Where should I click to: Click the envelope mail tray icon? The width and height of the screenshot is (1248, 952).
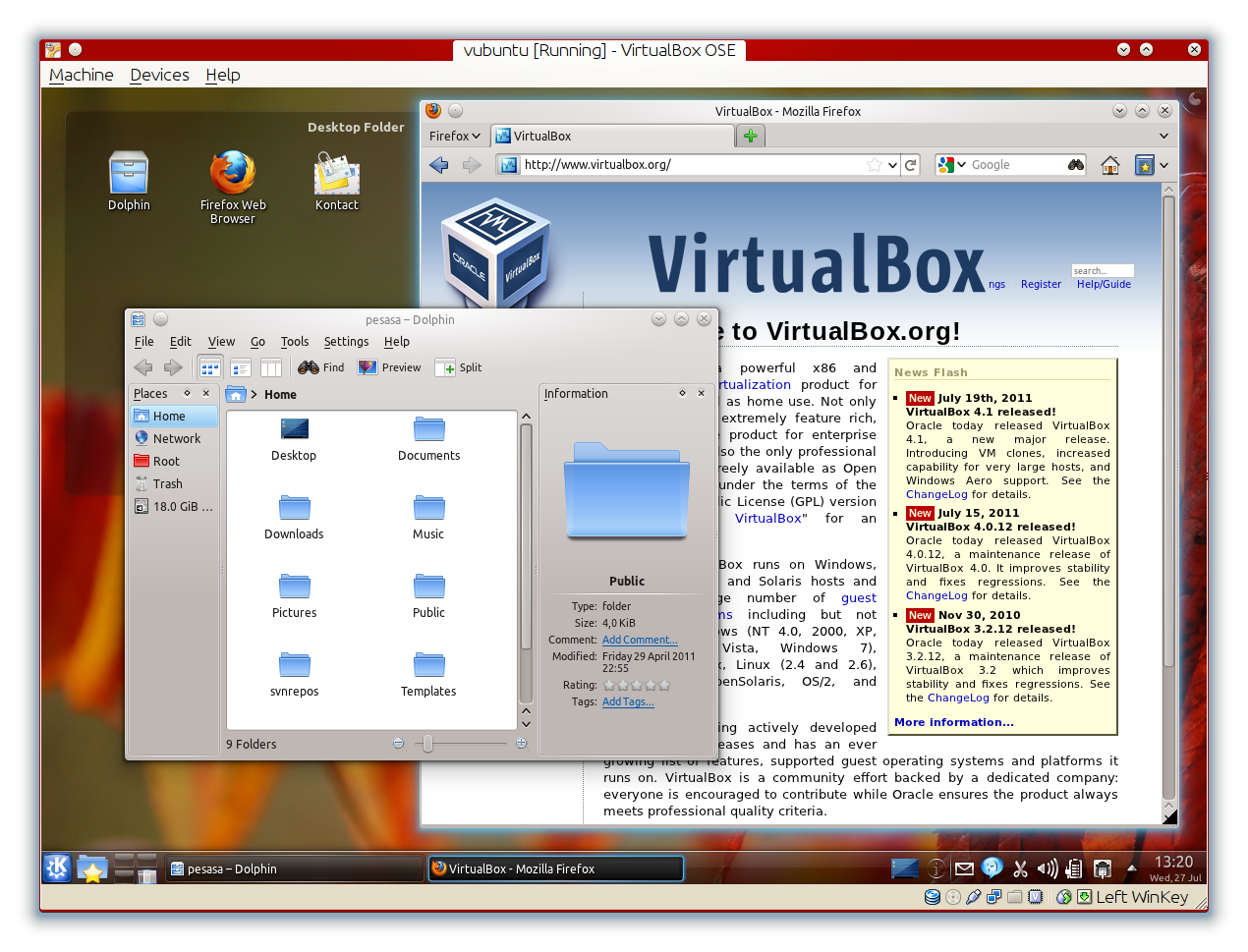click(964, 868)
